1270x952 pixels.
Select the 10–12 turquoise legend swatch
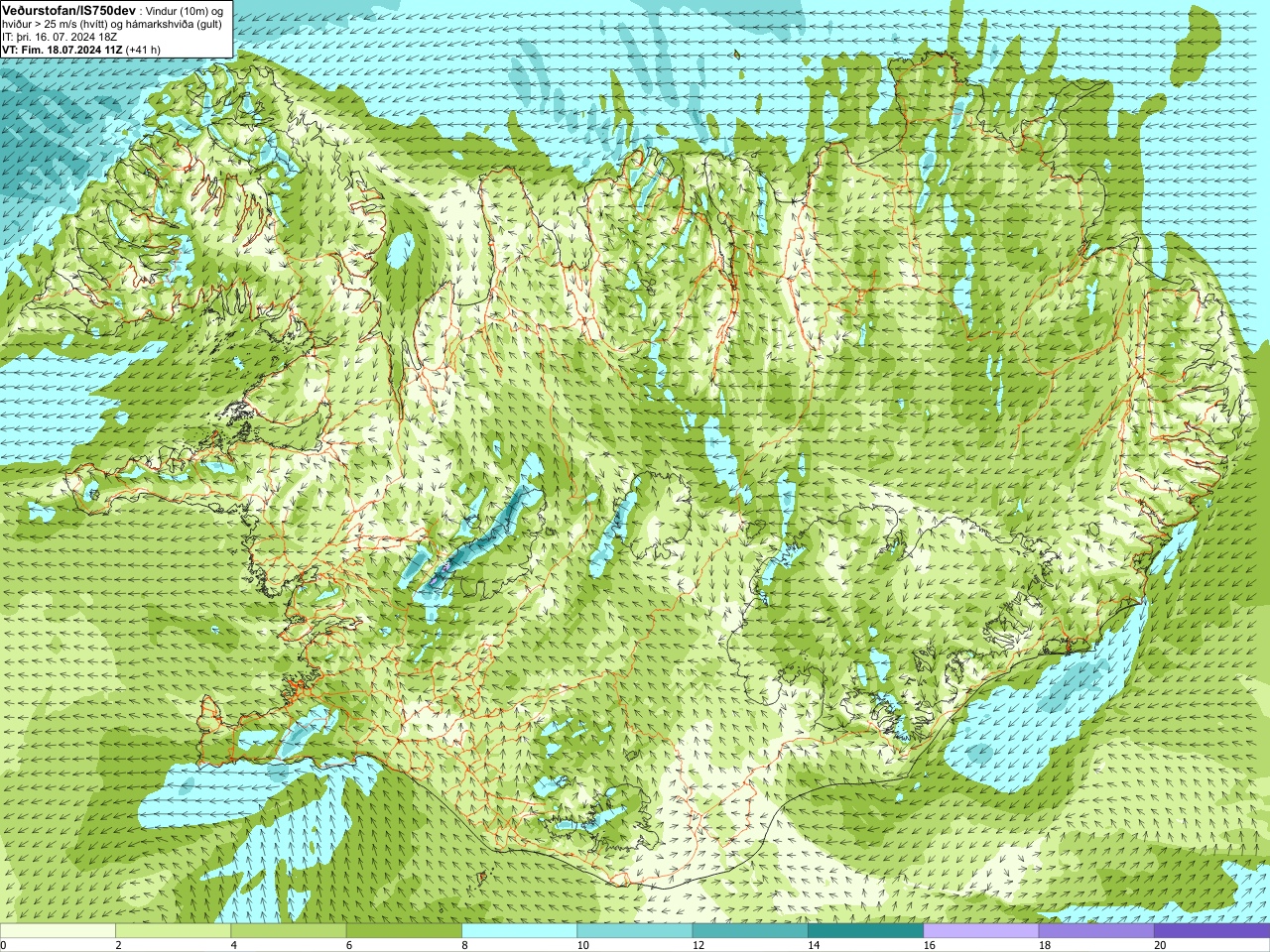[634, 931]
